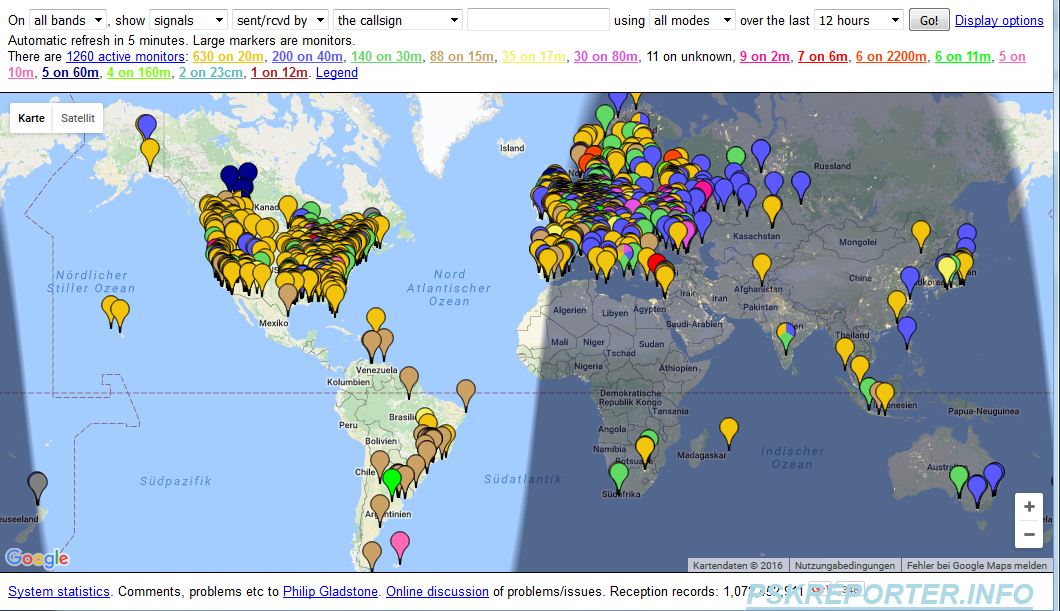Open the 'sent/rcvd by' dropdown
Screen dimensions: 1060x611
click(x=280, y=20)
